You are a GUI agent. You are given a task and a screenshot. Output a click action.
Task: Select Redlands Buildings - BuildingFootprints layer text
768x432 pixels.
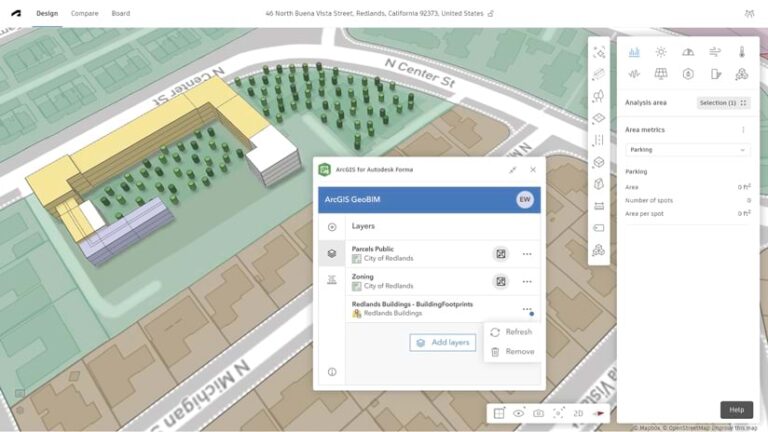coord(412,304)
